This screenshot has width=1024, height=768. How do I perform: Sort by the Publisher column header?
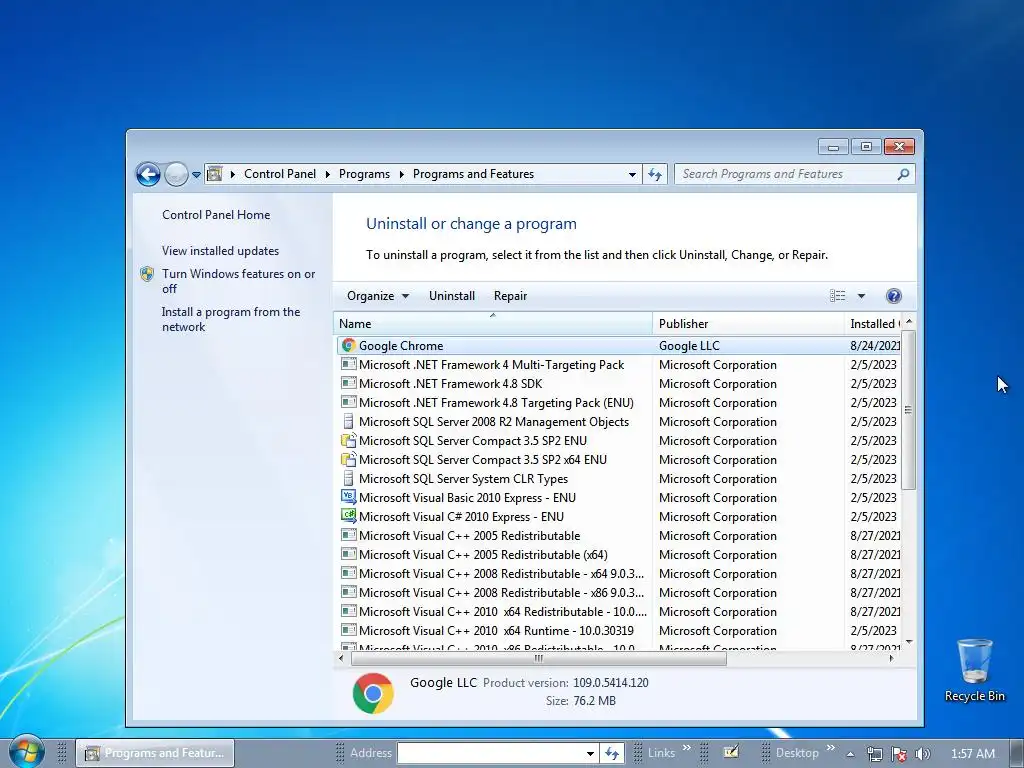pyautogui.click(x=748, y=323)
